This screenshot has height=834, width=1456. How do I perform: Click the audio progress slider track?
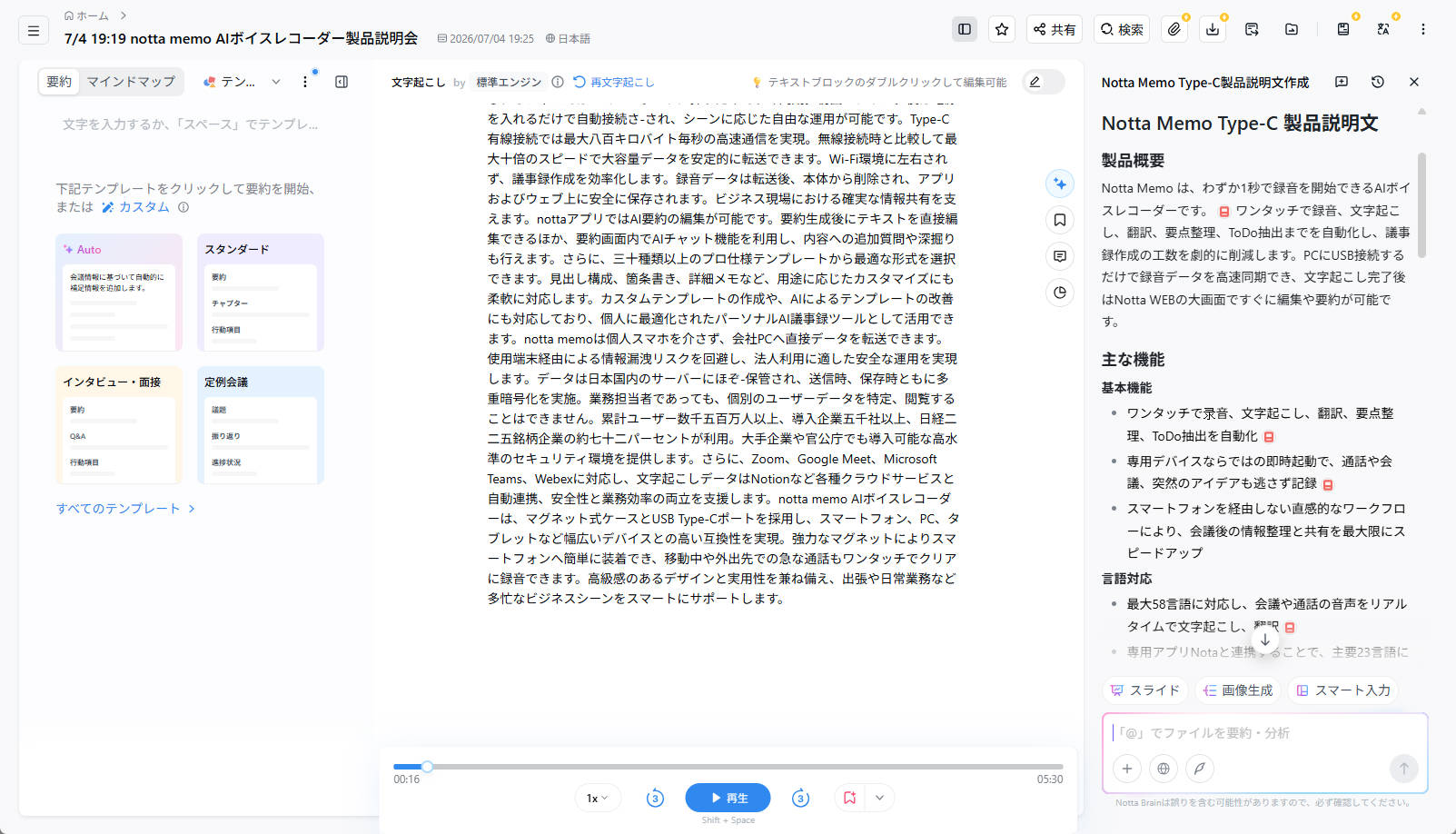[x=728, y=767]
